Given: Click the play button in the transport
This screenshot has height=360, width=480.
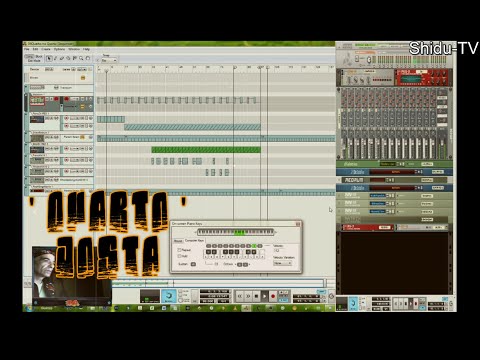Looking at the screenshot, I should [x=264, y=296].
